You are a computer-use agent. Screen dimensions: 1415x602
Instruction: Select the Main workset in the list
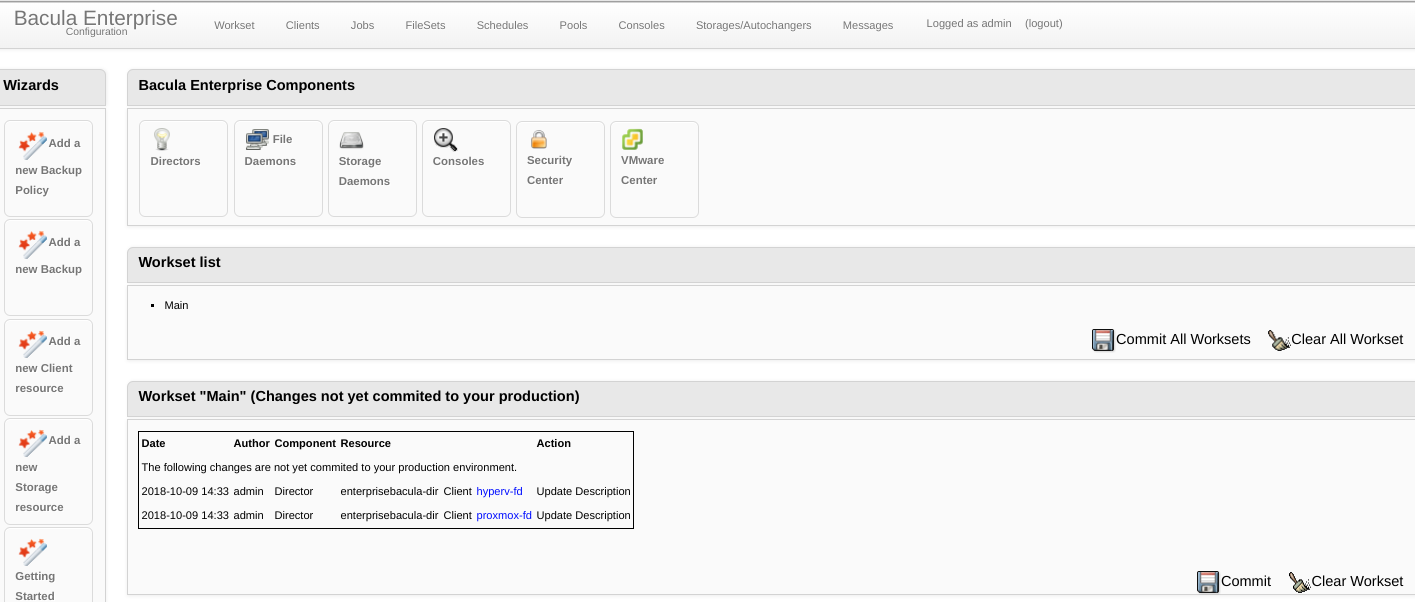pyautogui.click(x=176, y=305)
